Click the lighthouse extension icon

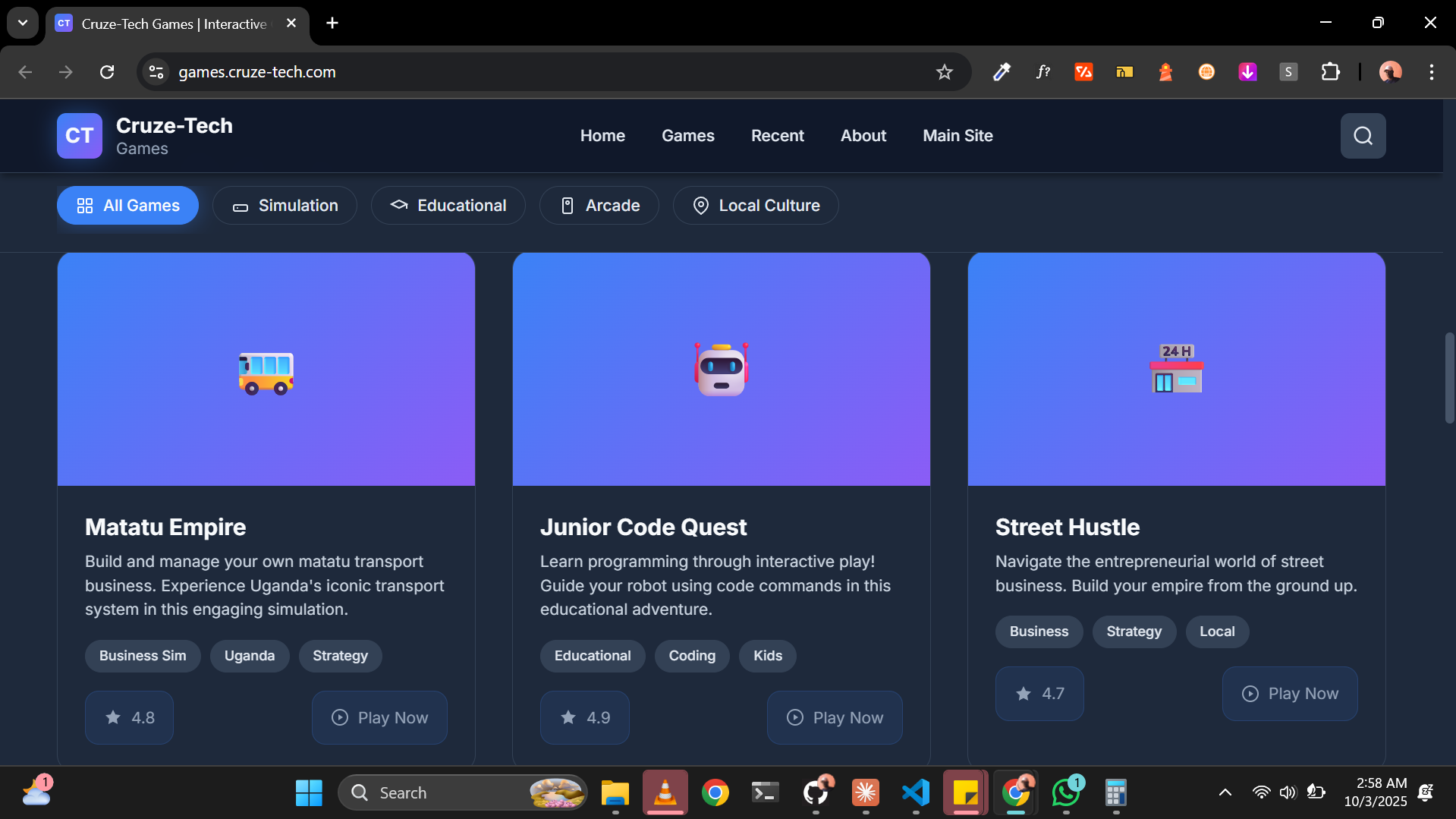click(1165, 72)
